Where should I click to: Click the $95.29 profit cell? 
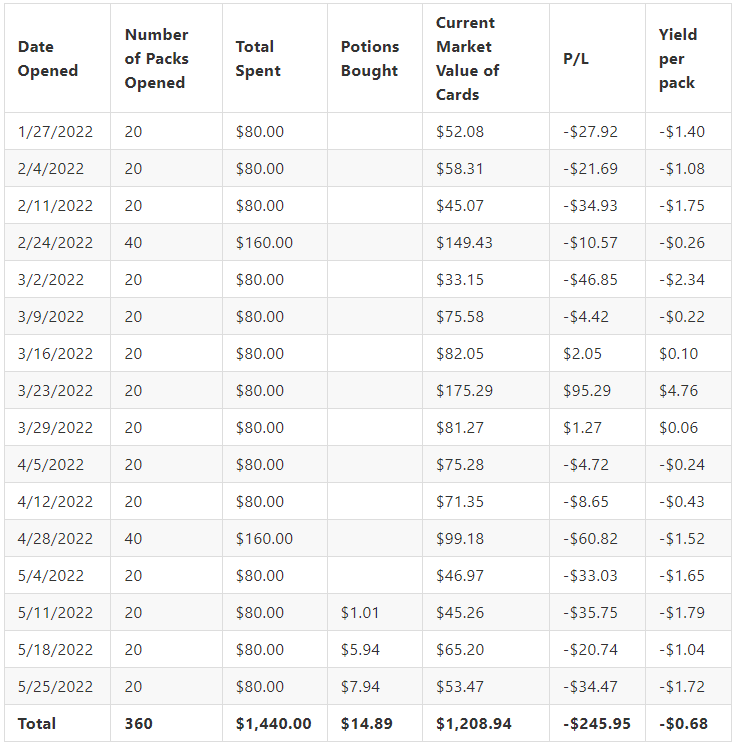586,391
